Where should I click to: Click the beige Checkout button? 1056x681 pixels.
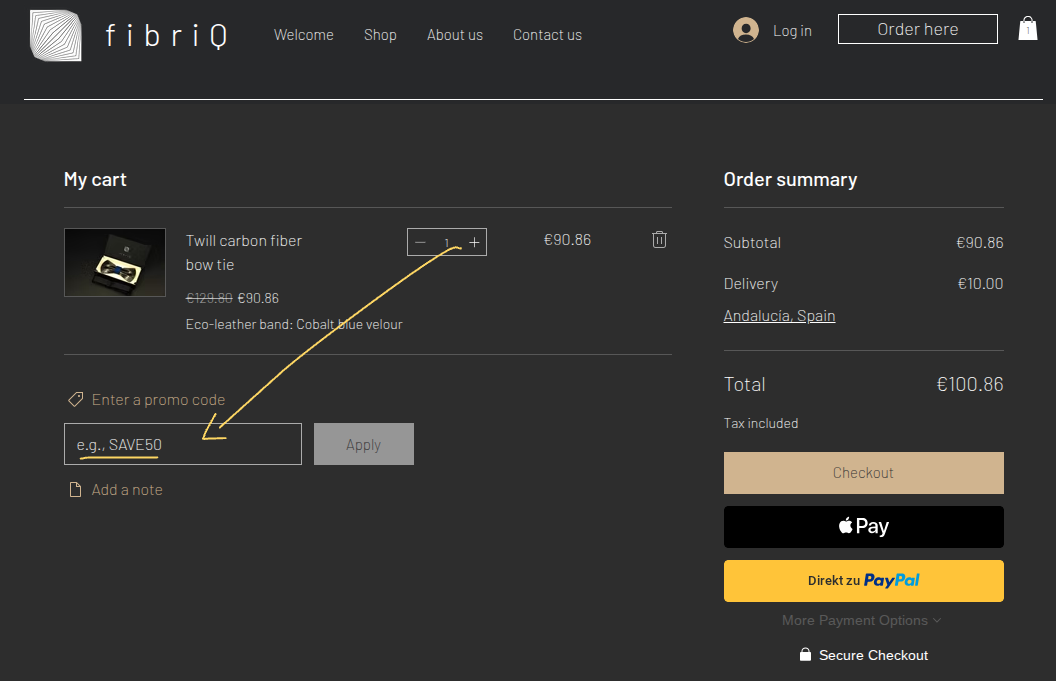coord(863,473)
